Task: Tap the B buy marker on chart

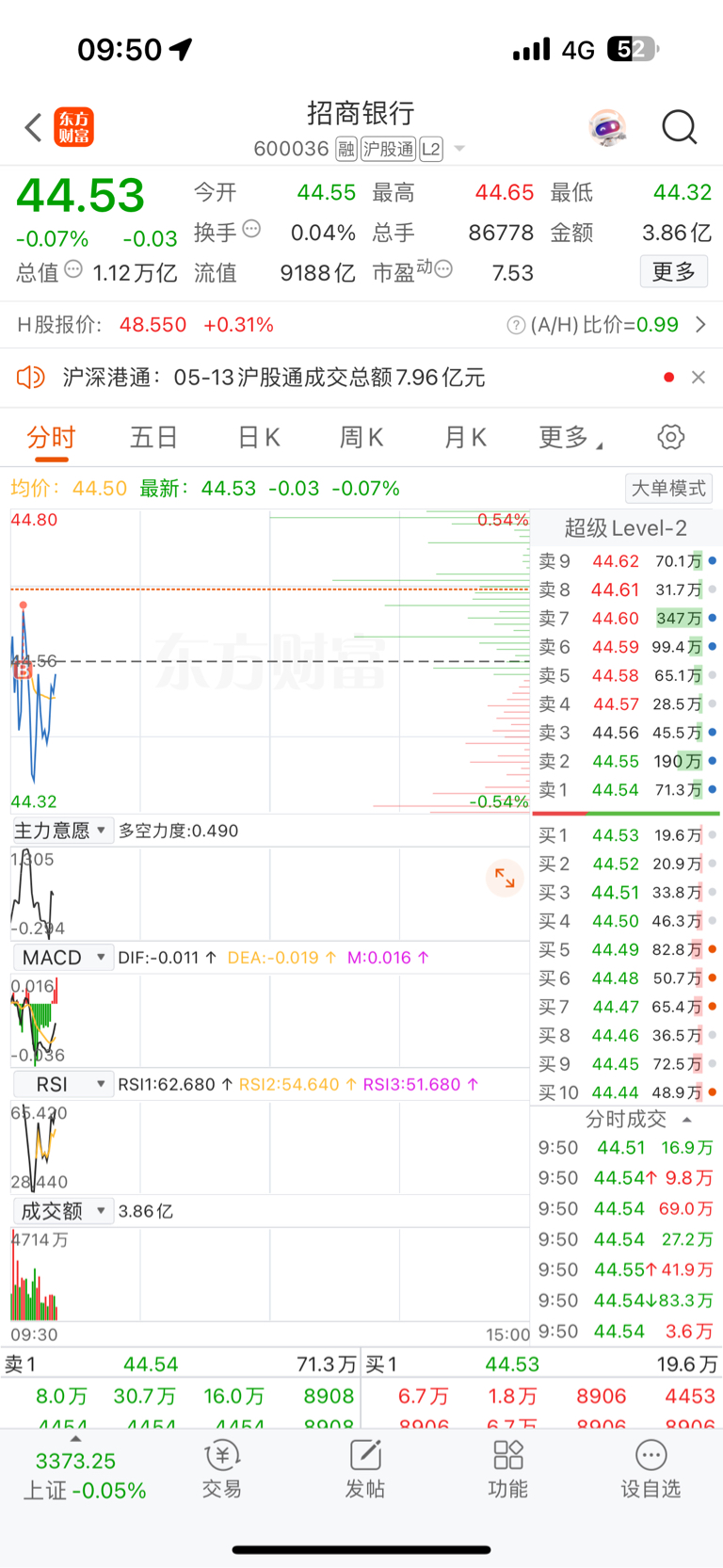Action: point(23,671)
